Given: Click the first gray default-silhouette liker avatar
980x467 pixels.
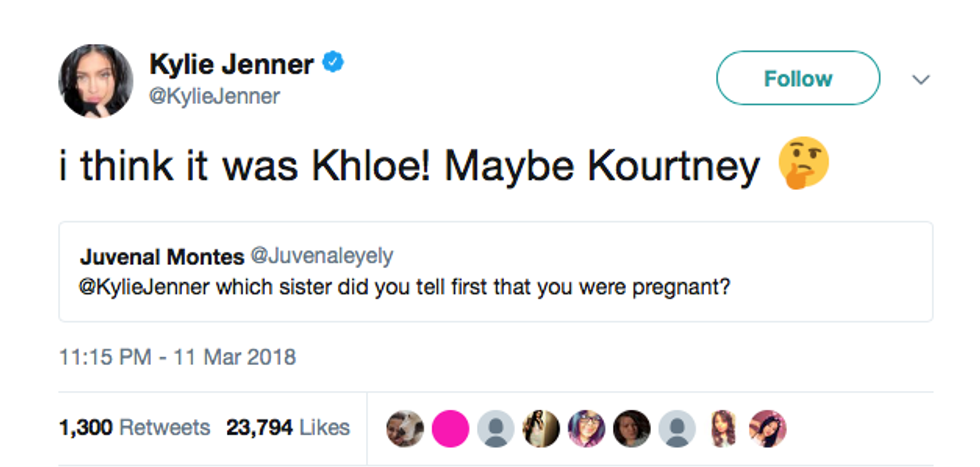Looking at the screenshot, I should [x=496, y=429].
